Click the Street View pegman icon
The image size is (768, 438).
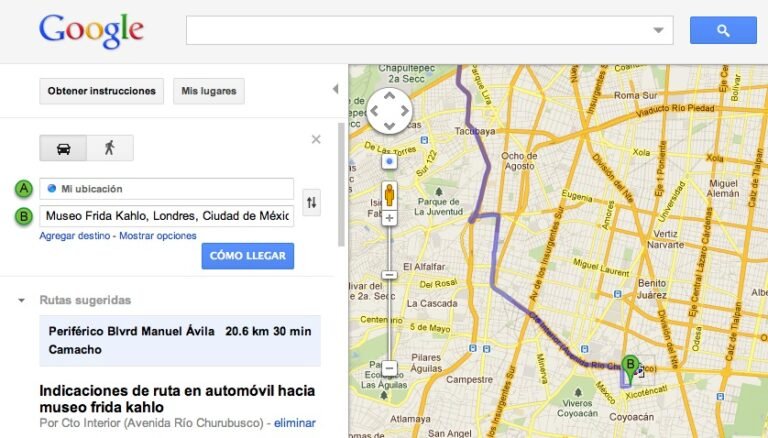point(389,195)
